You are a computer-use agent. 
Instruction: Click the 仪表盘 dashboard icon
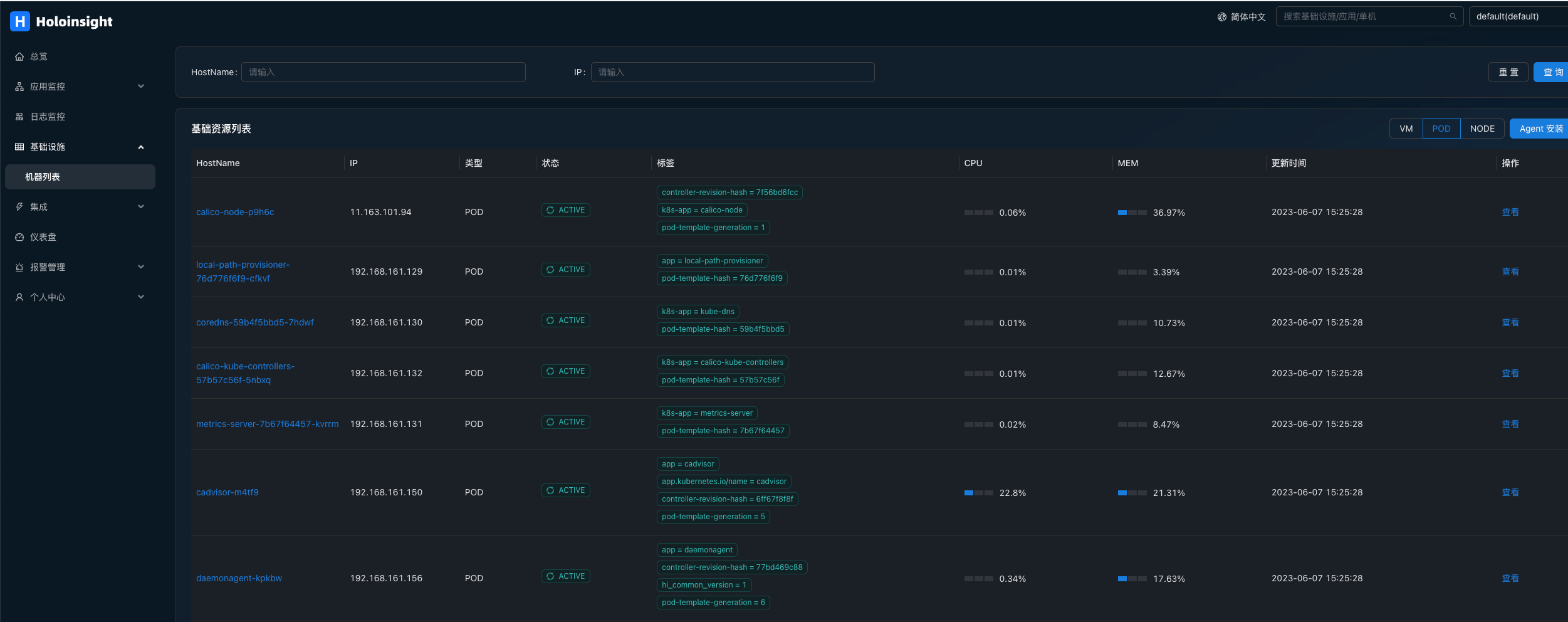[19, 237]
